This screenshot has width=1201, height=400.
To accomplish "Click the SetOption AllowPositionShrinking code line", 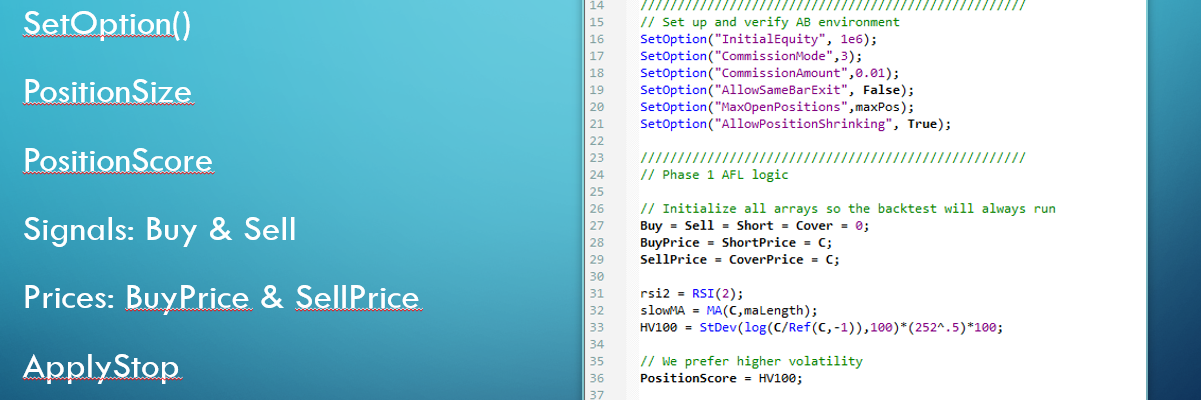I will (x=796, y=124).
